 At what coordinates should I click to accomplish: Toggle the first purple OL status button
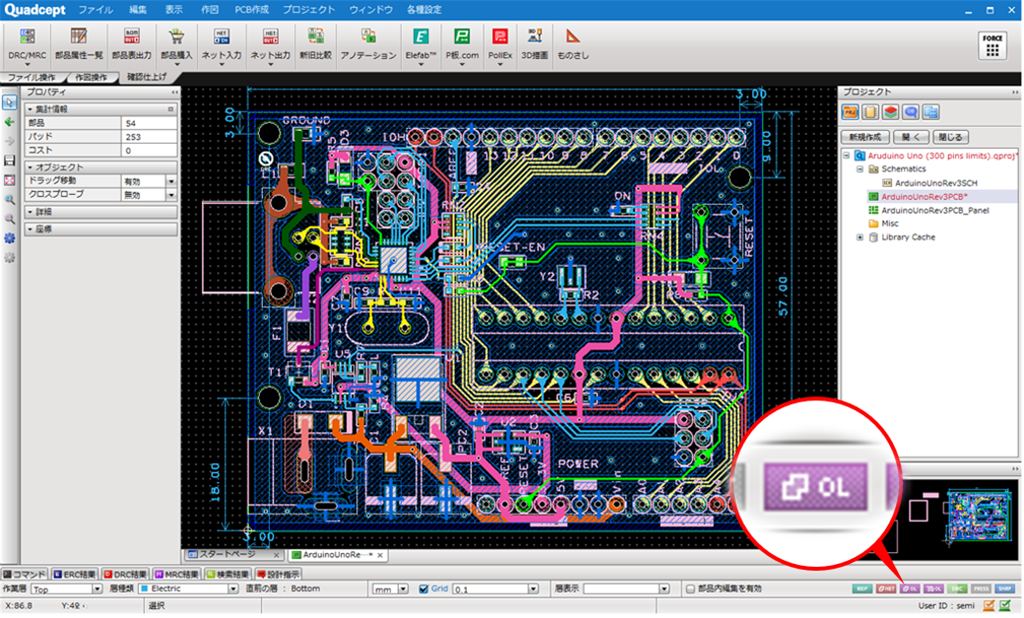pos(910,589)
